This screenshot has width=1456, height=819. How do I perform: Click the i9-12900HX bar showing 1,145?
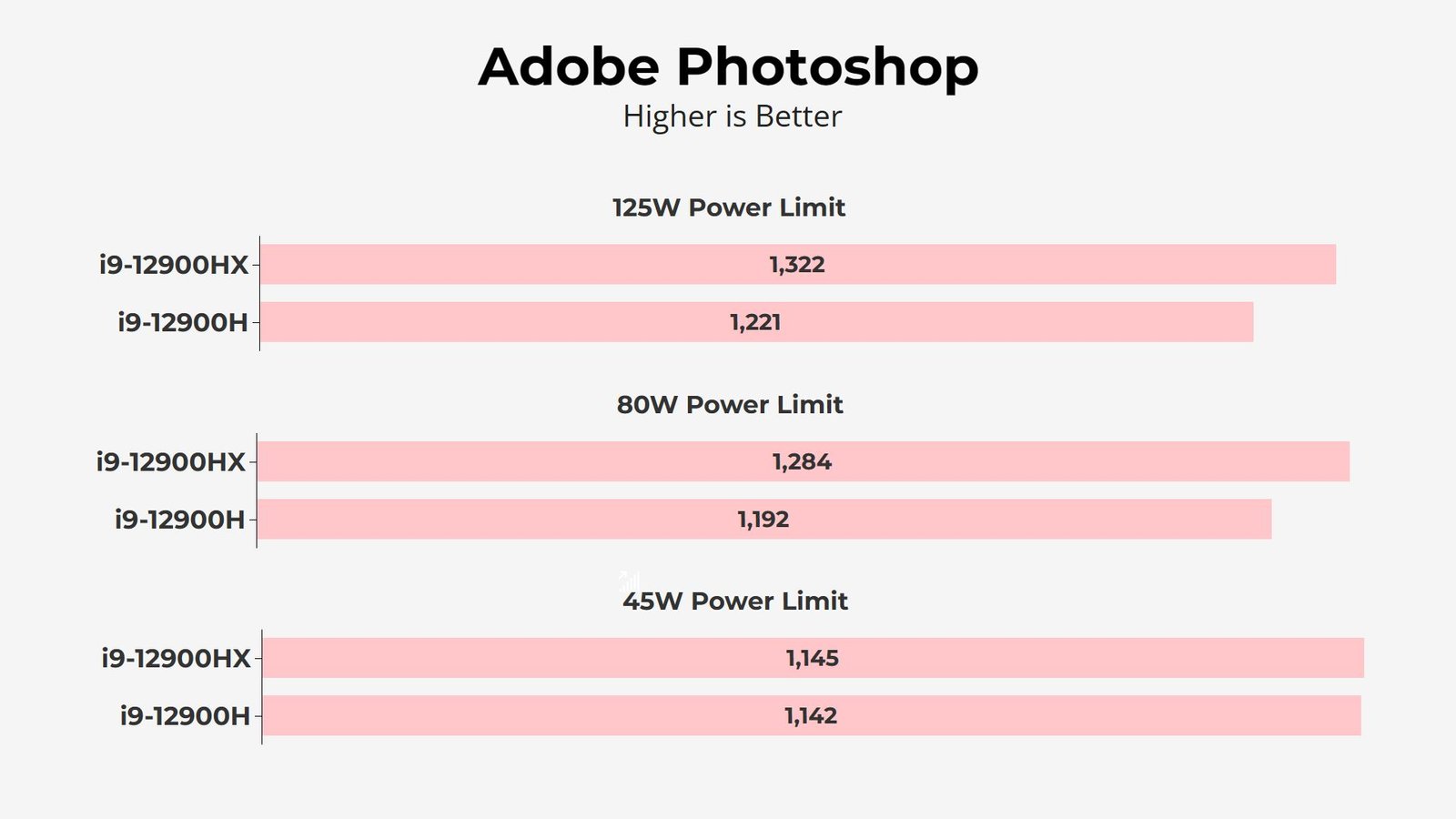(814, 658)
